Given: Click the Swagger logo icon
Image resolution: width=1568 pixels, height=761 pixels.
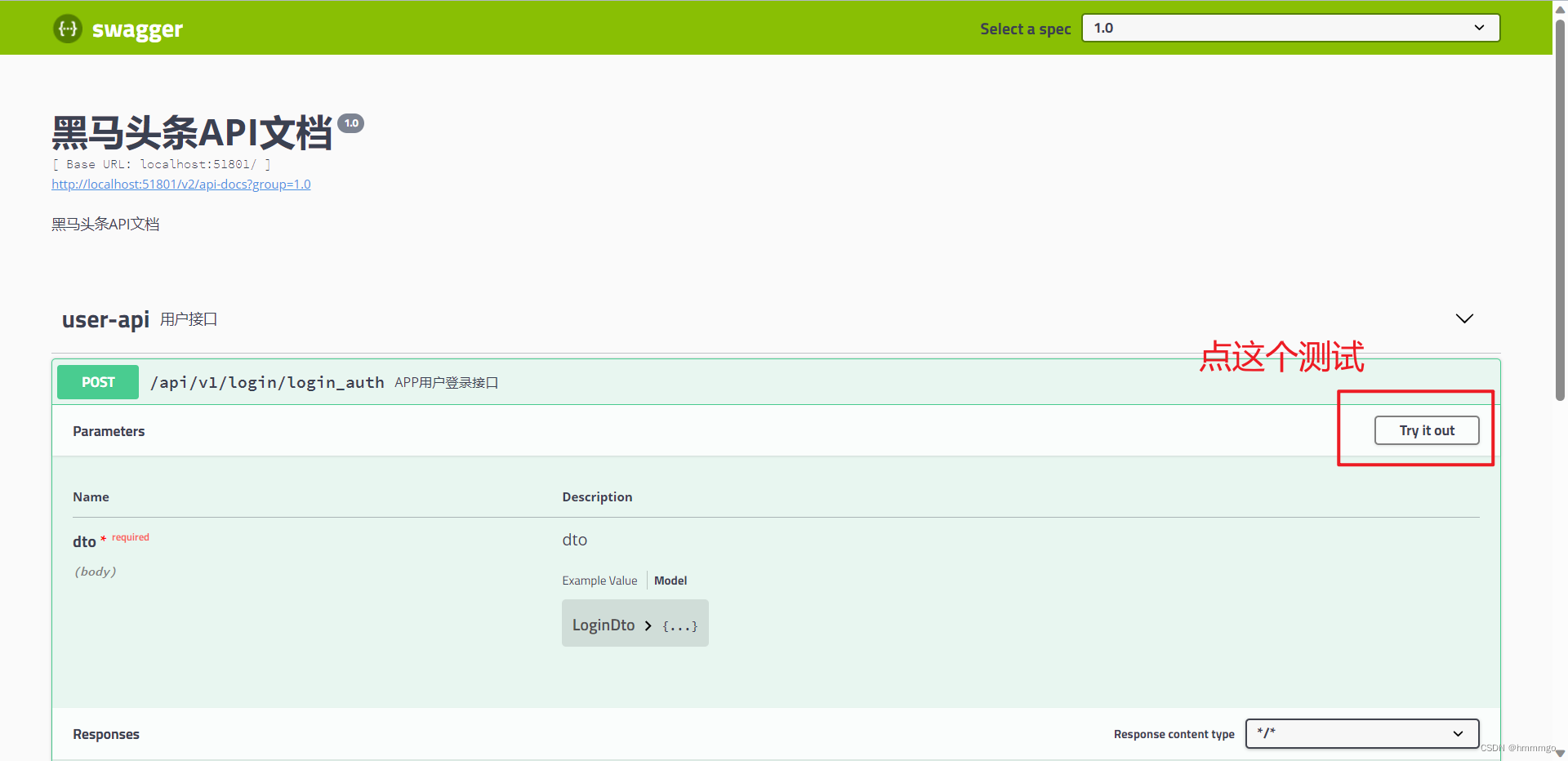Looking at the screenshot, I should (x=68, y=29).
